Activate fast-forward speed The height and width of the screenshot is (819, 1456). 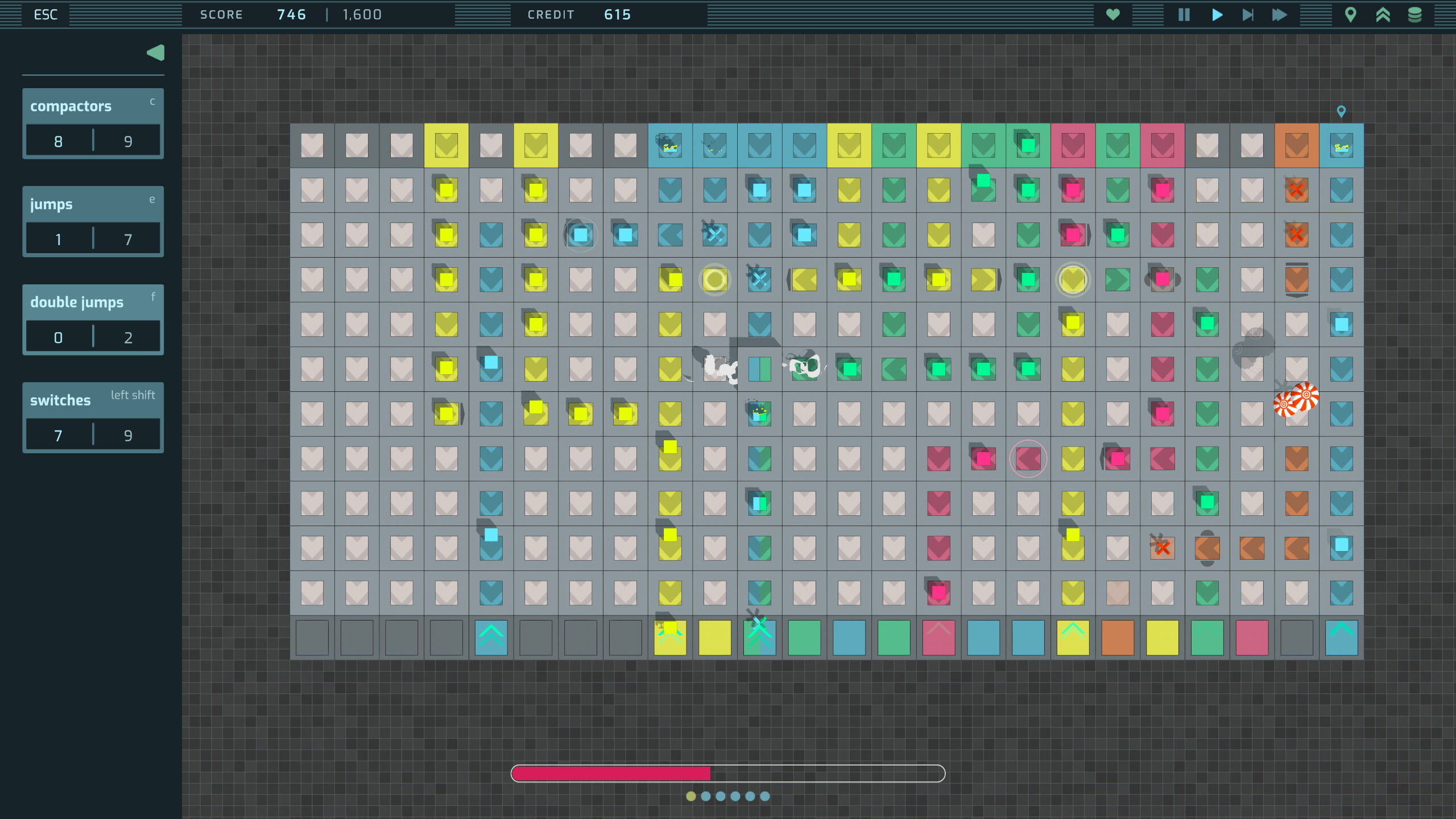[x=1280, y=15]
